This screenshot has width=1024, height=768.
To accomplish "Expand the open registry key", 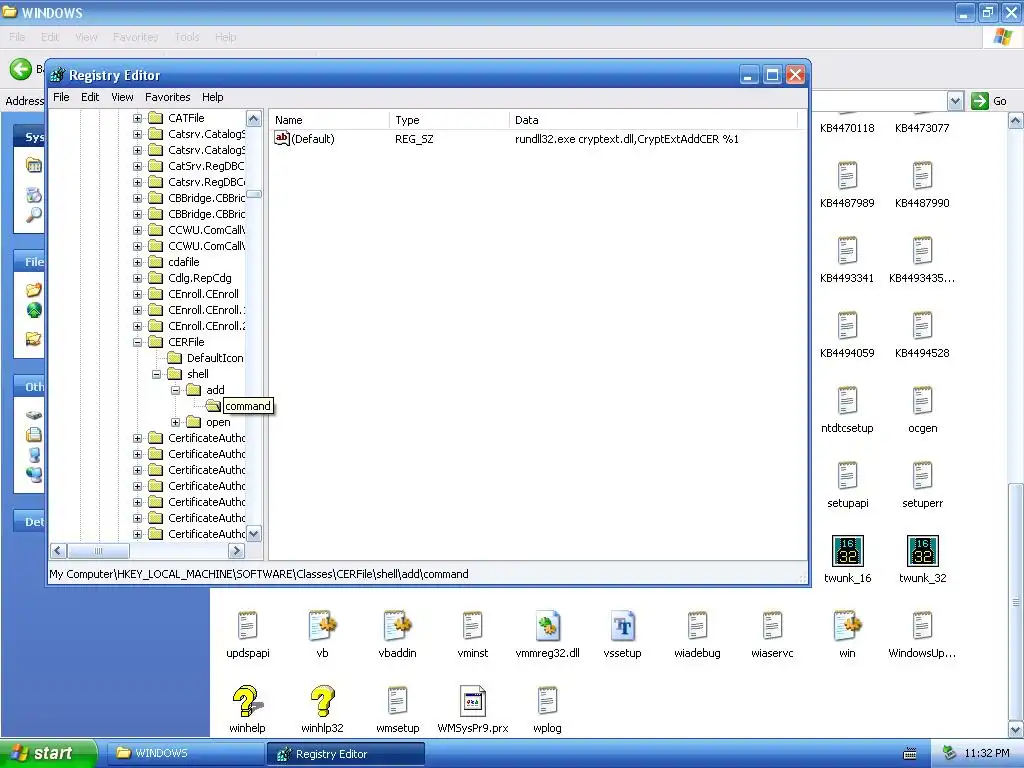I will click(175, 422).
